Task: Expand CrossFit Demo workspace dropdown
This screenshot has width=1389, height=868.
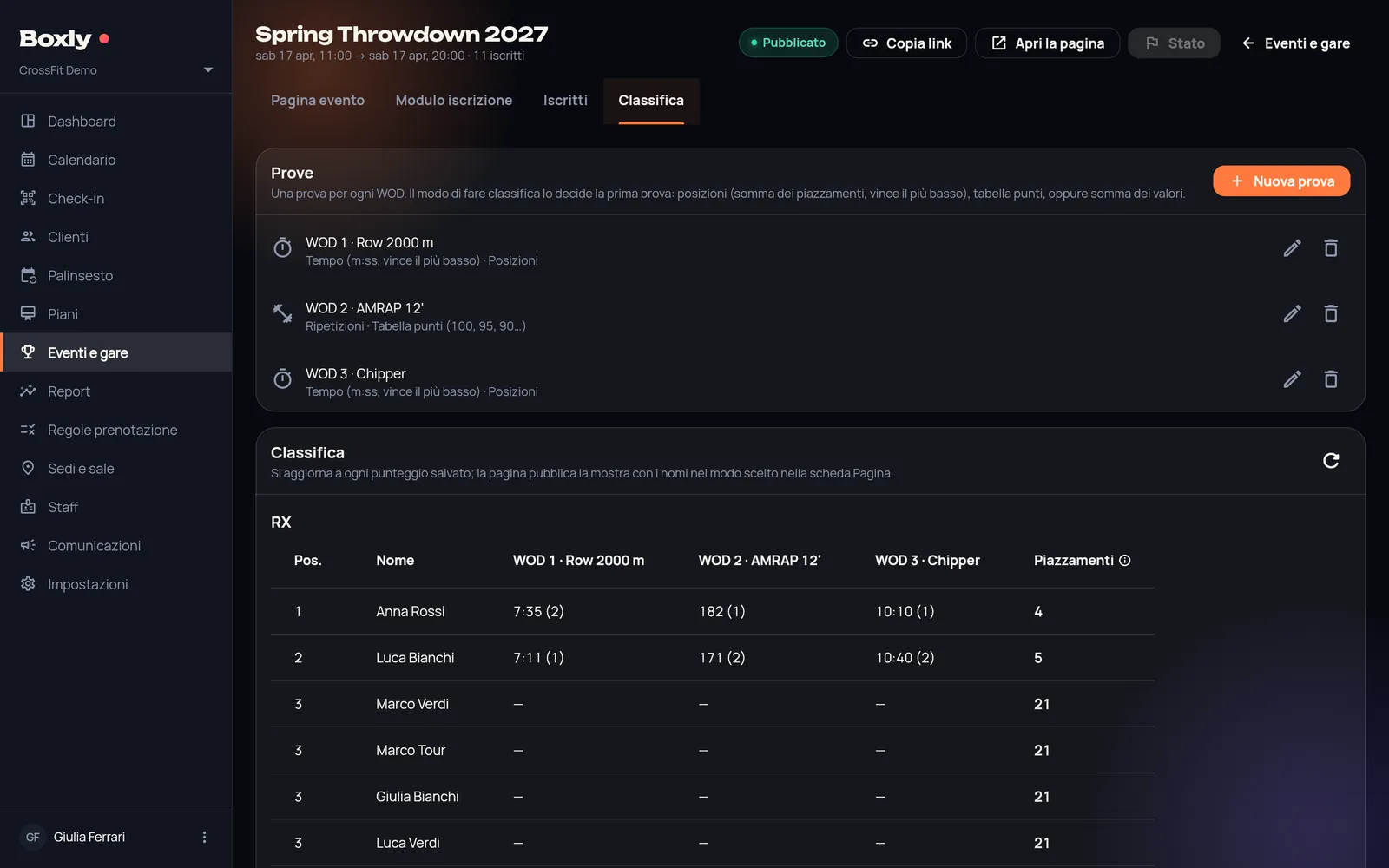Action: pos(115,70)
